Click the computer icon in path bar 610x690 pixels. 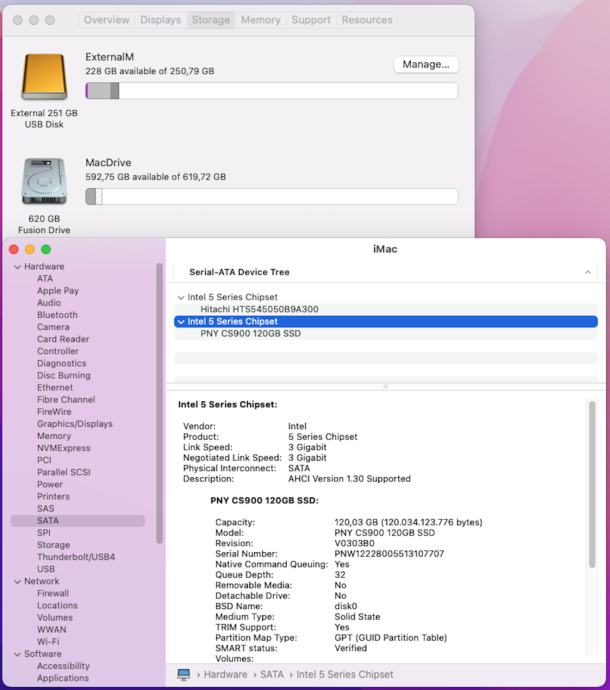pyautogui.click(x=184, y=675)
